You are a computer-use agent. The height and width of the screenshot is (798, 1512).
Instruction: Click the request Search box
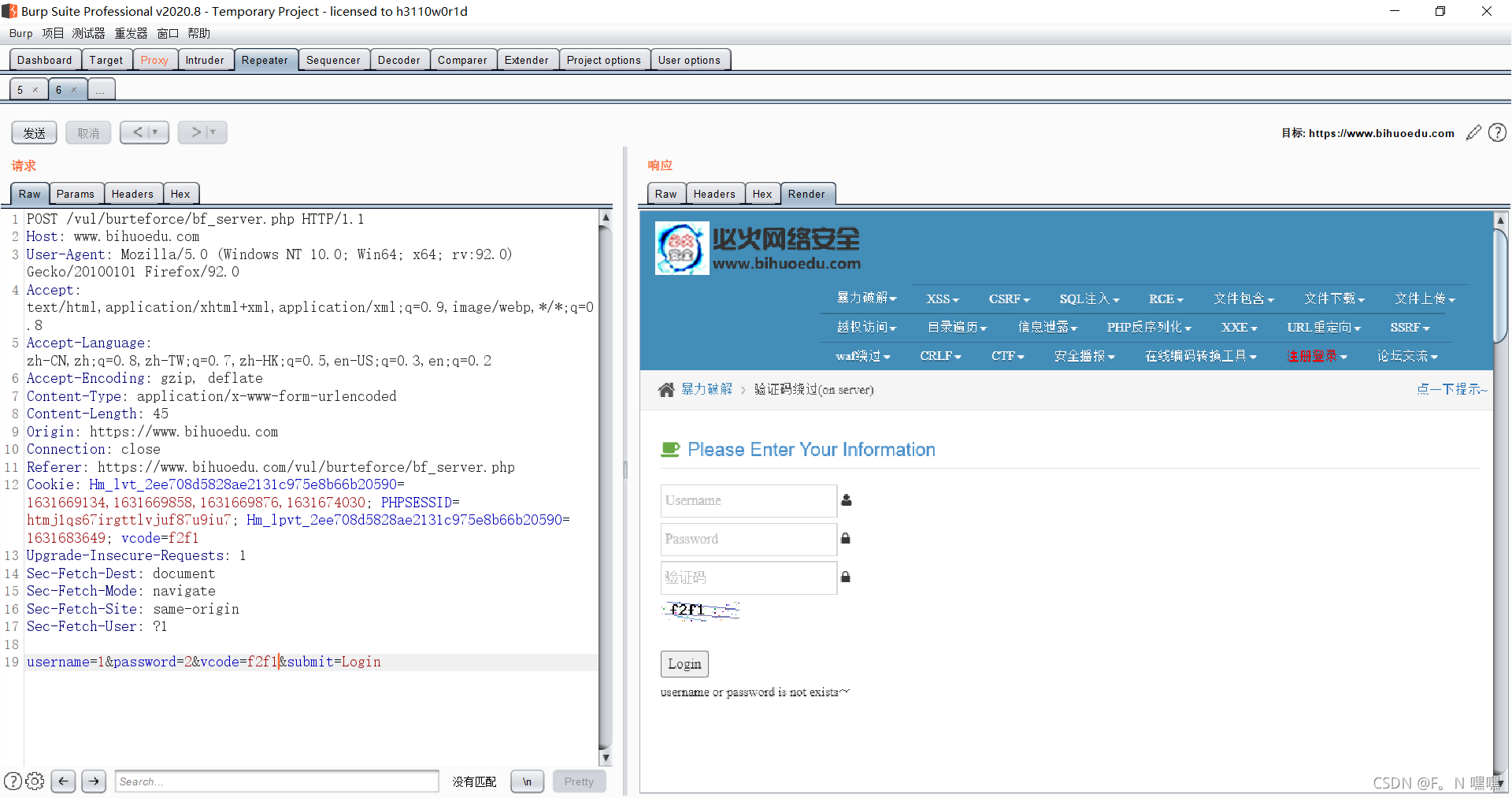[x=276, y=781]
